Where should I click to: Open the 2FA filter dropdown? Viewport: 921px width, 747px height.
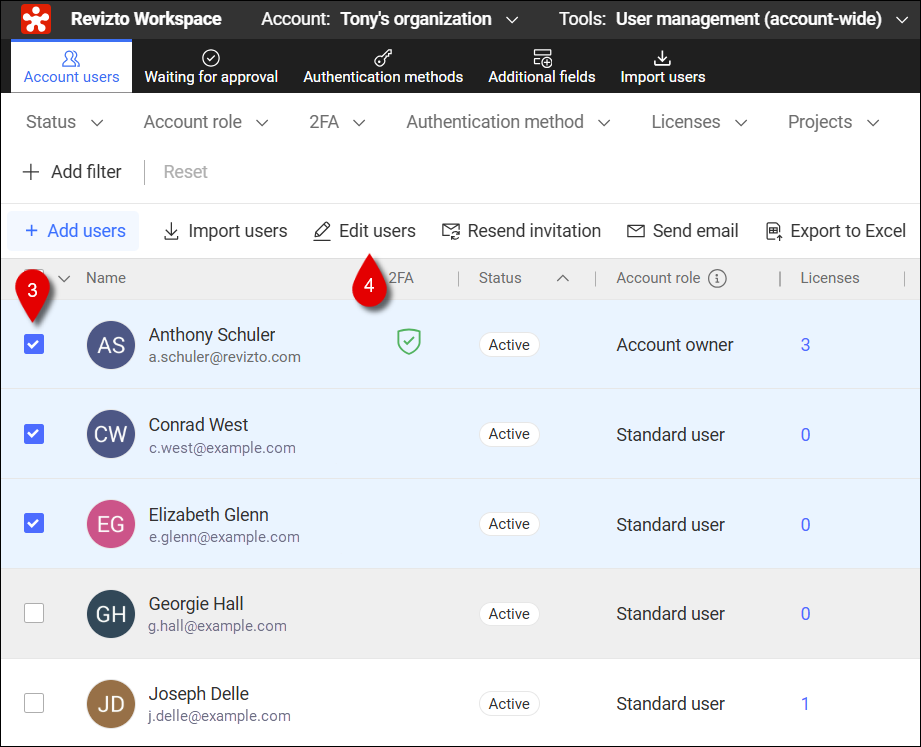337,122
